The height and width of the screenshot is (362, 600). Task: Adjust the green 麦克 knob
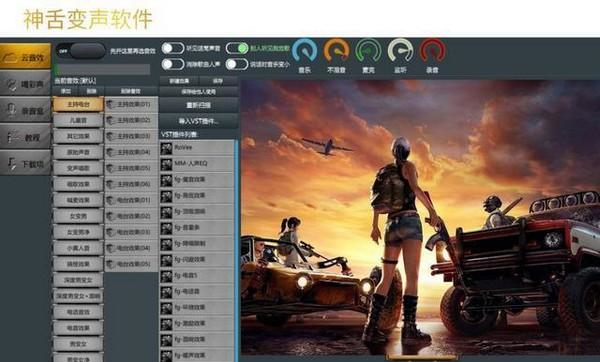pyautogui.click(x=368, y=51)
